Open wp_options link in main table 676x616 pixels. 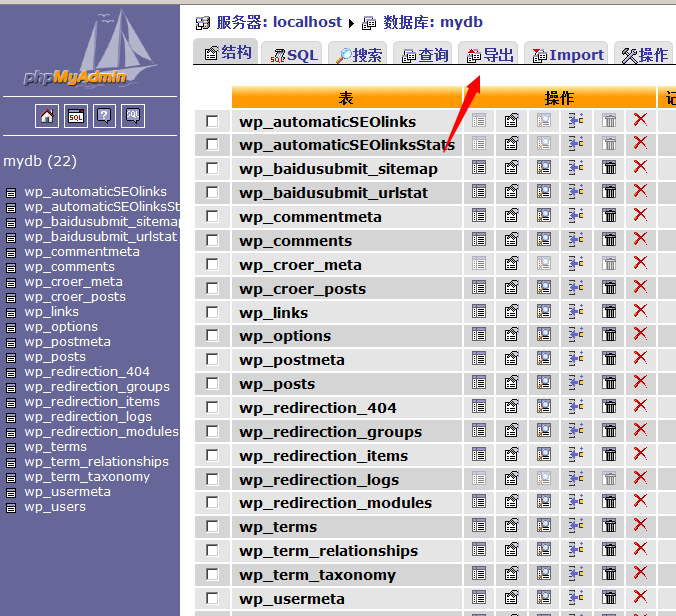pyautogui.click(x=285, y=336)
